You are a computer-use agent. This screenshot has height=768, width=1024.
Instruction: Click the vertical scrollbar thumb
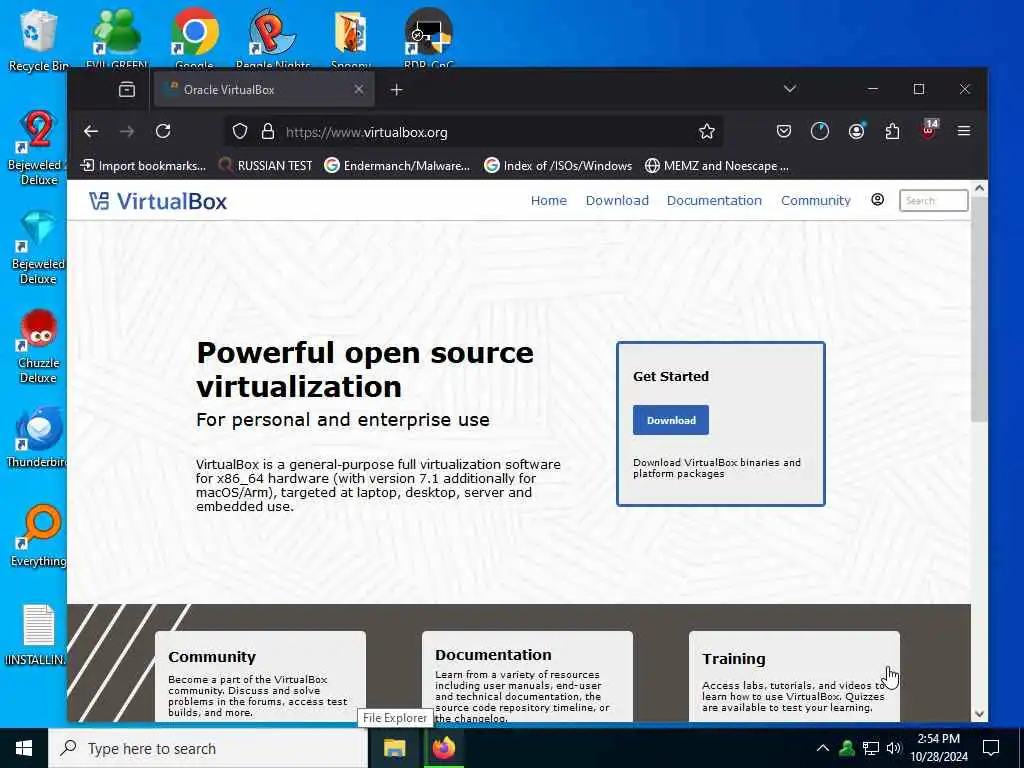[979, 308]
